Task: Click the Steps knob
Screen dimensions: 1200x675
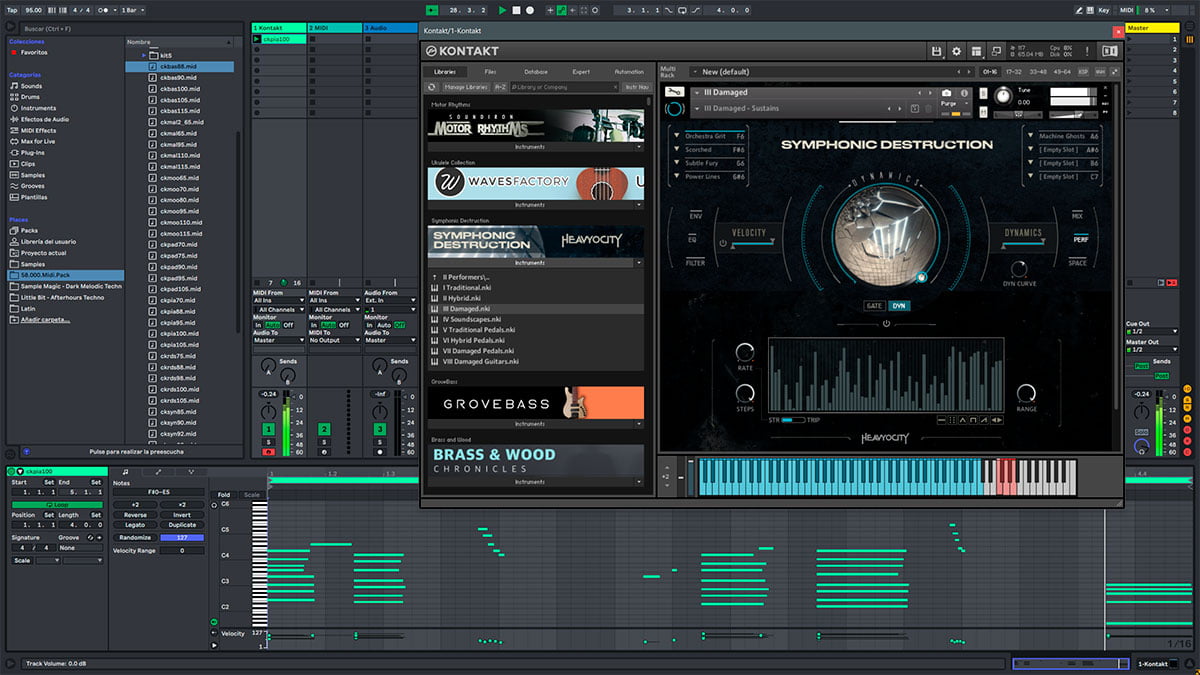Action: pyautogui.click(x=745, y=392)
